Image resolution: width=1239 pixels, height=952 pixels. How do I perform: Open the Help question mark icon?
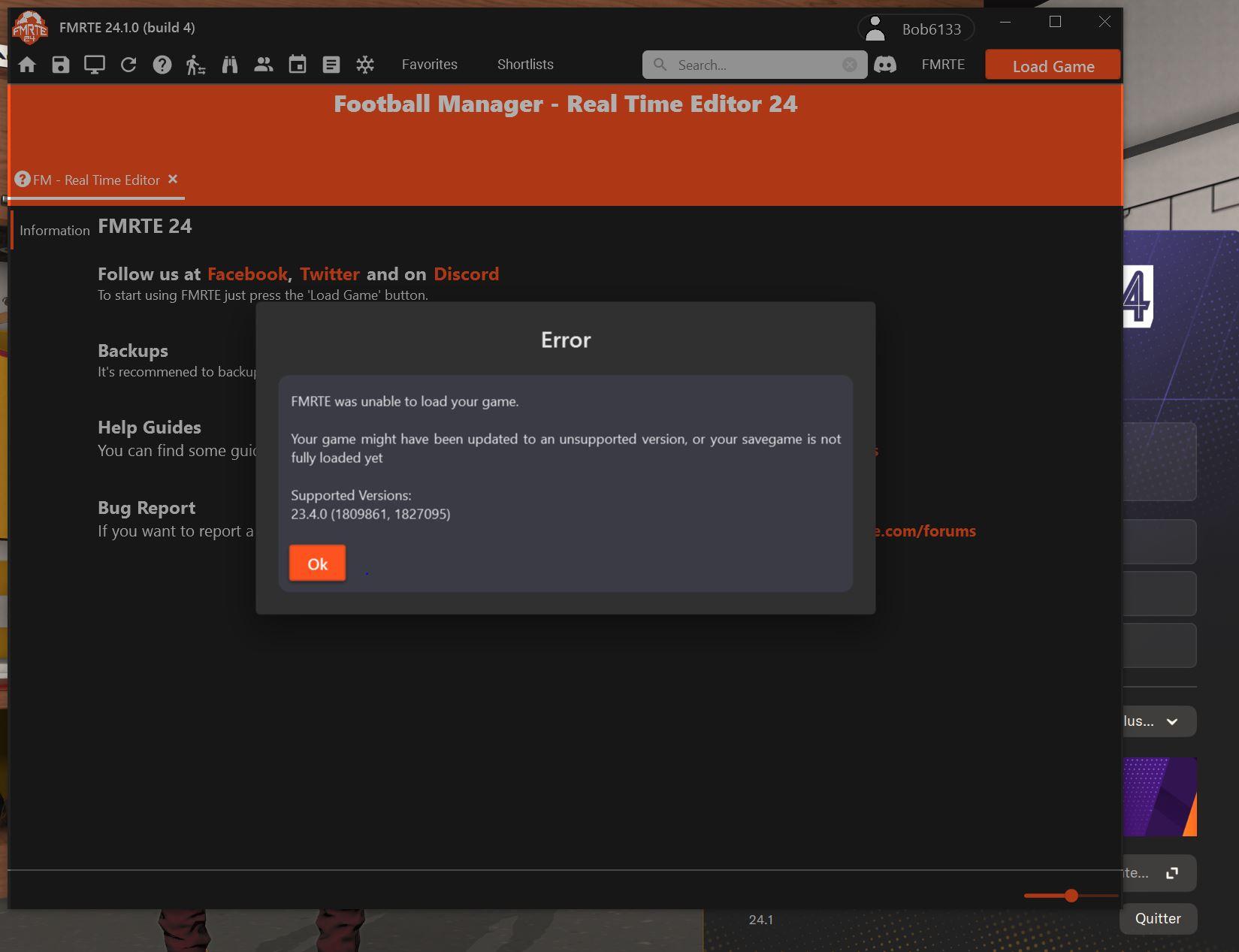click(162, 65)
